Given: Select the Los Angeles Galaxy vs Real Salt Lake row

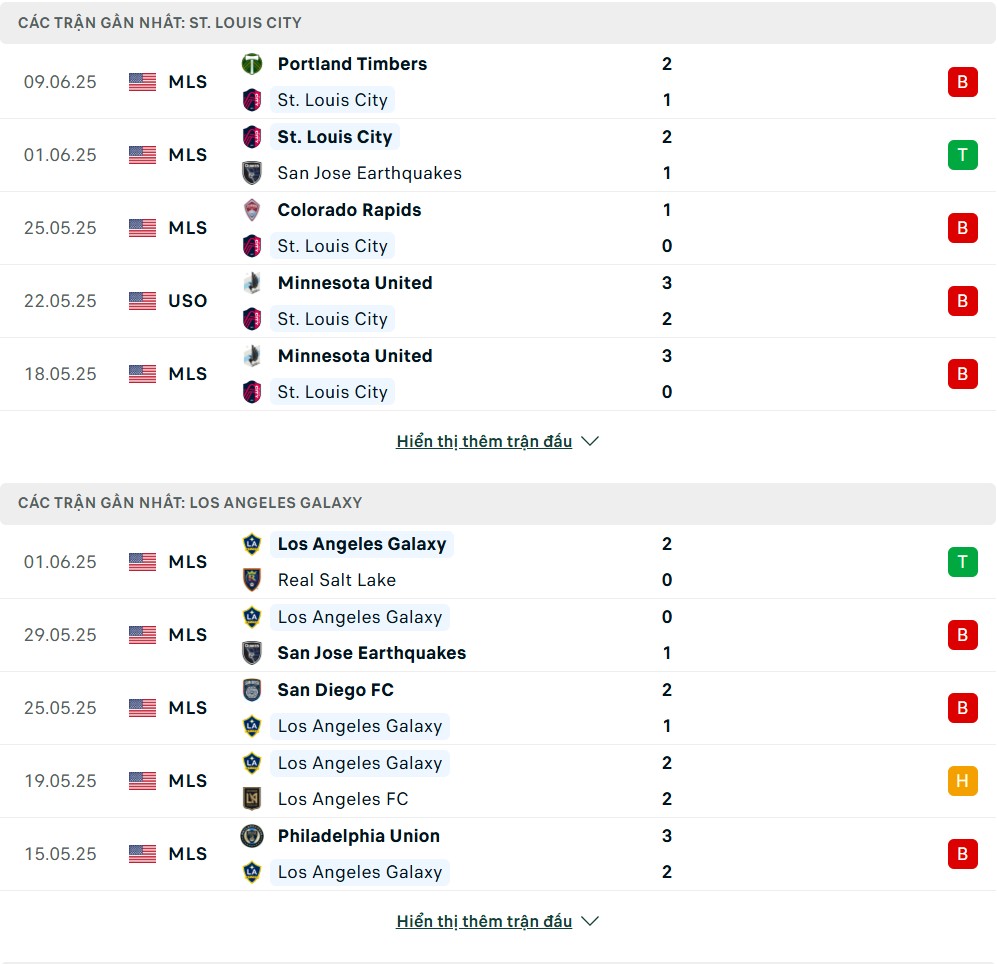Looking at the screenshot, I should (x=498, y=562).
